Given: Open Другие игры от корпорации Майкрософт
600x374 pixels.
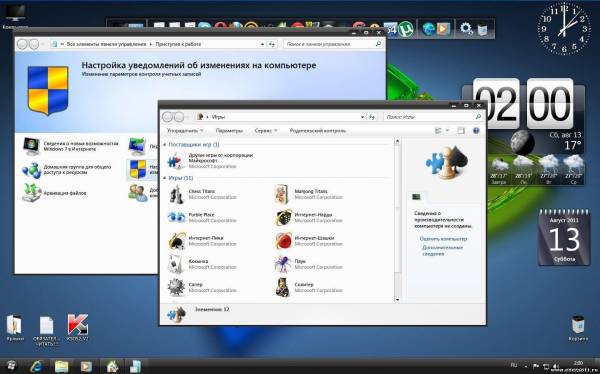Looking at the screenshot, I should (x=210, y=161).
